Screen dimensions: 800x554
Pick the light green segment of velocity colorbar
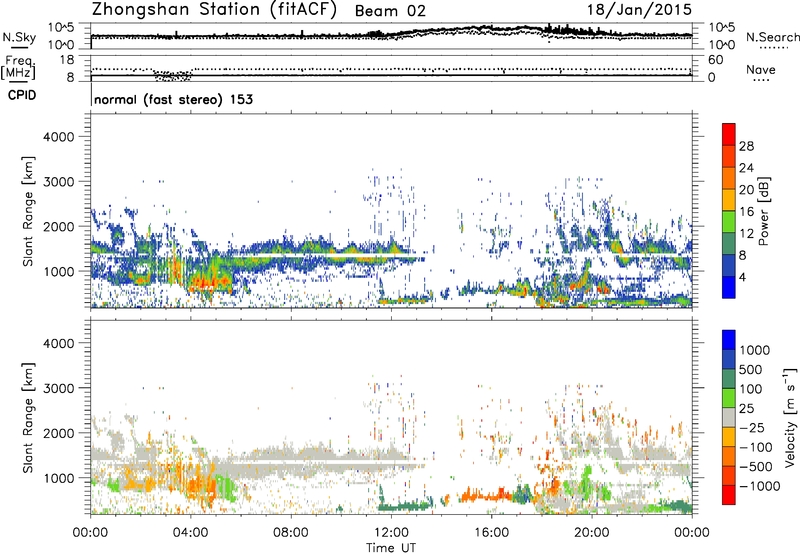point(729,398)
